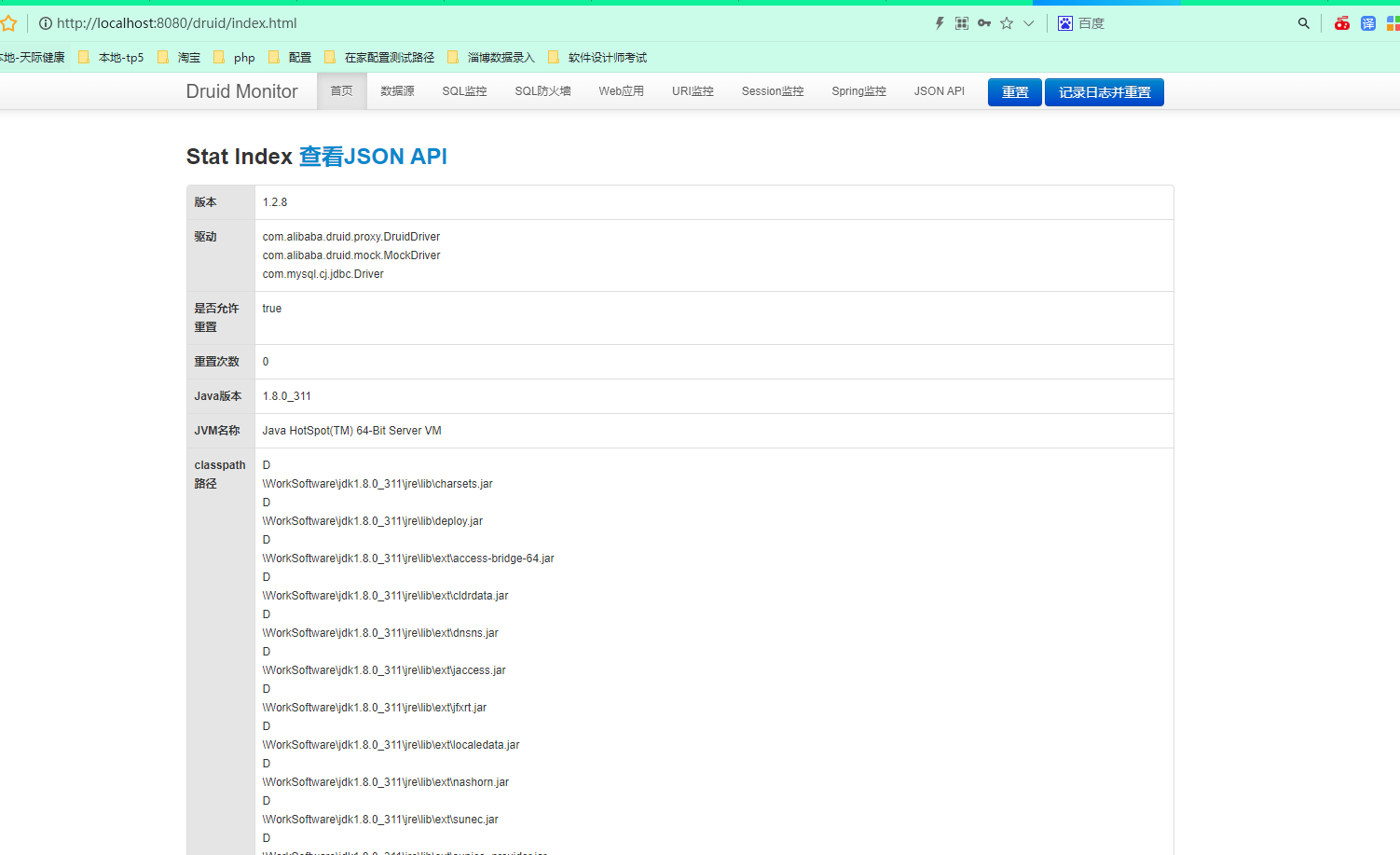Expand the address bar dropdown chevron
1400x855 pixels.
point(1029,23)
